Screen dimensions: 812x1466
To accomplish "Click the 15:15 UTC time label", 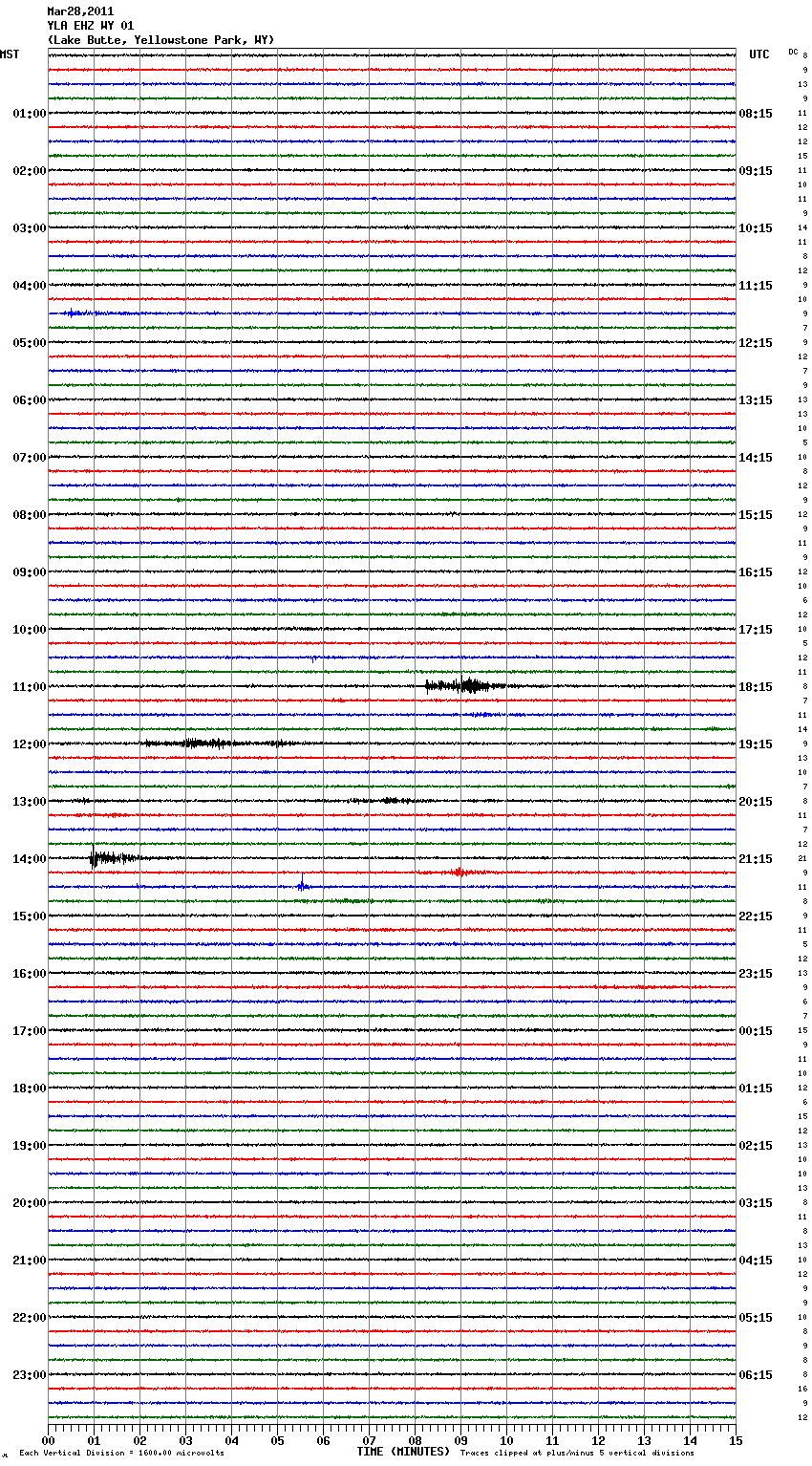I will (x=756, y=515).
